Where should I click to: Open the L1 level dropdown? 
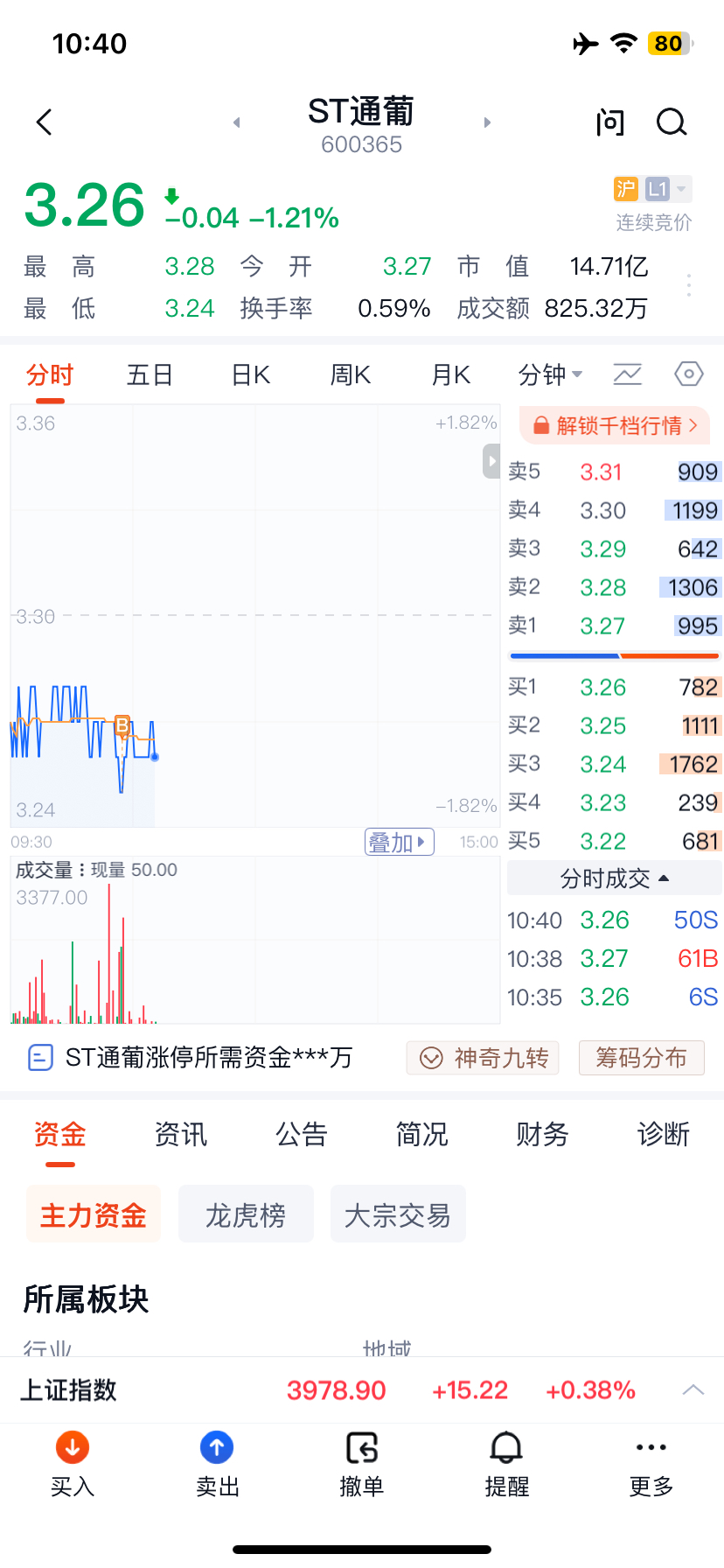[x=668, y=189]
